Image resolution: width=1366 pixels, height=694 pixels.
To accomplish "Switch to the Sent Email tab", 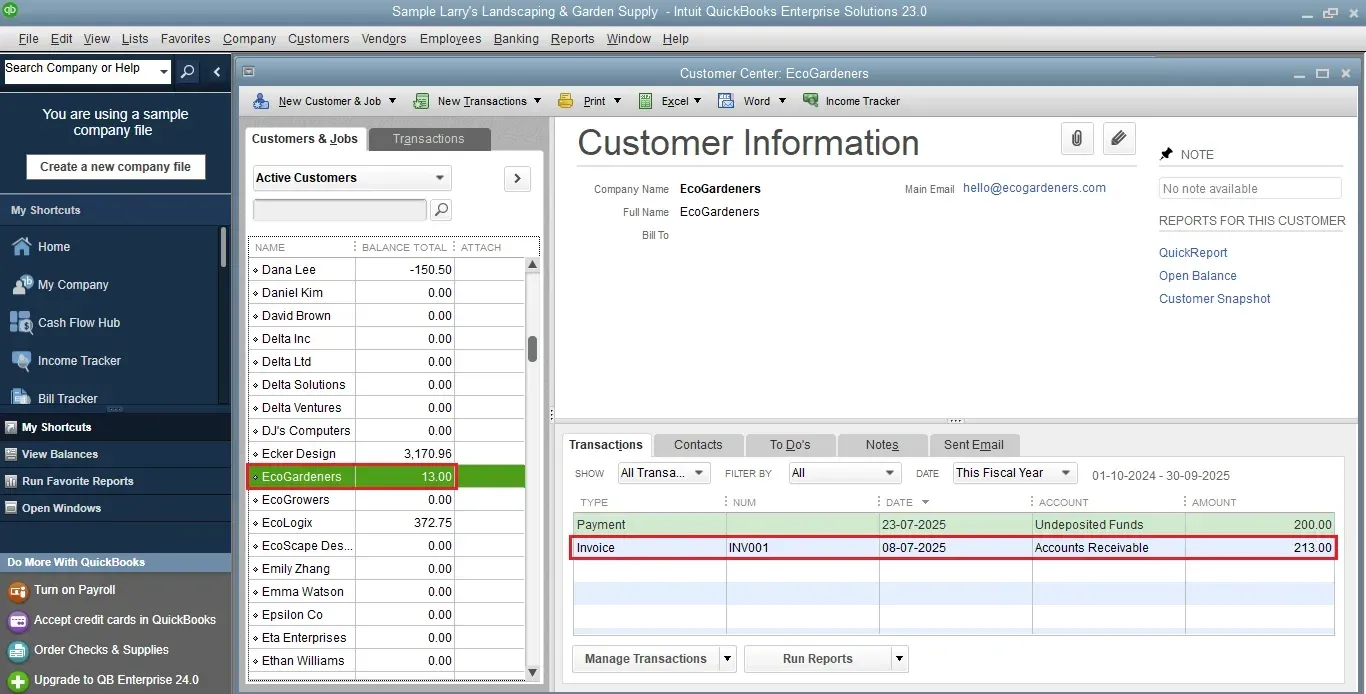I will click(974, 445).
